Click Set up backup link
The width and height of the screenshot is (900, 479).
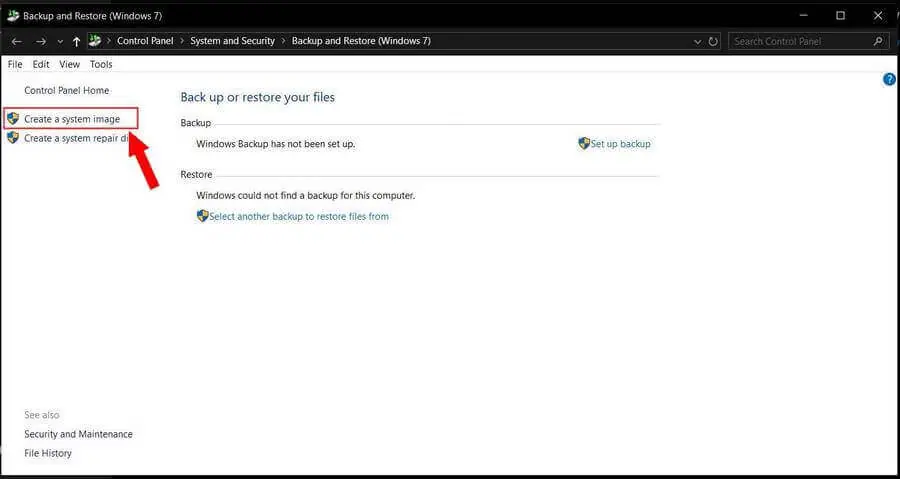(620, 144)
